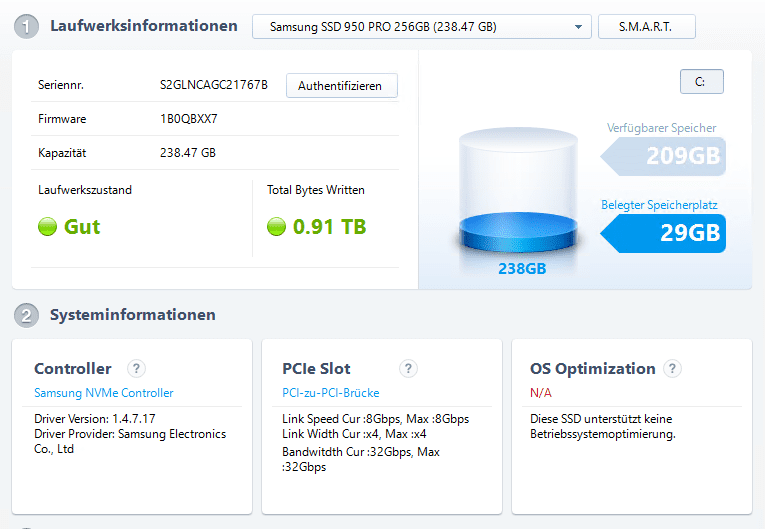
Task: Open the Samsung NVMe Controller link
Action: (103, 393)
